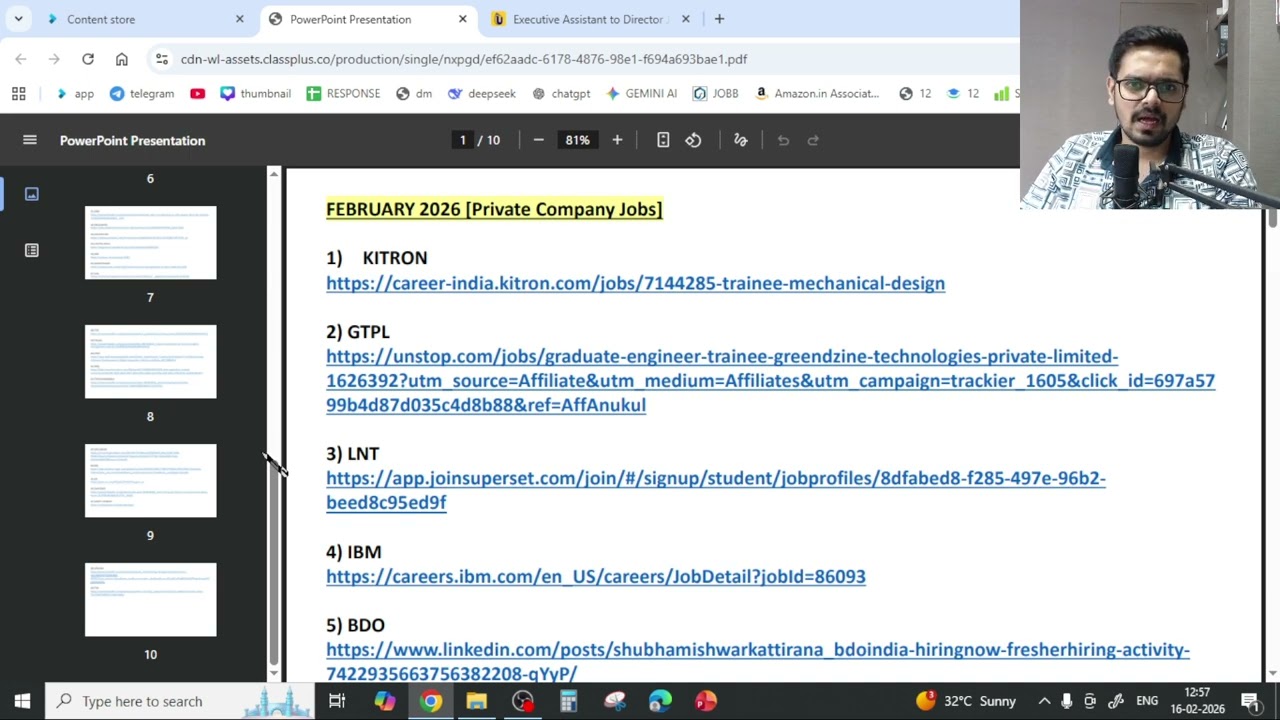This screenshot has width=1280, height=720.
Task: Open the Windows notification center
Action: tap(1250, 701)
